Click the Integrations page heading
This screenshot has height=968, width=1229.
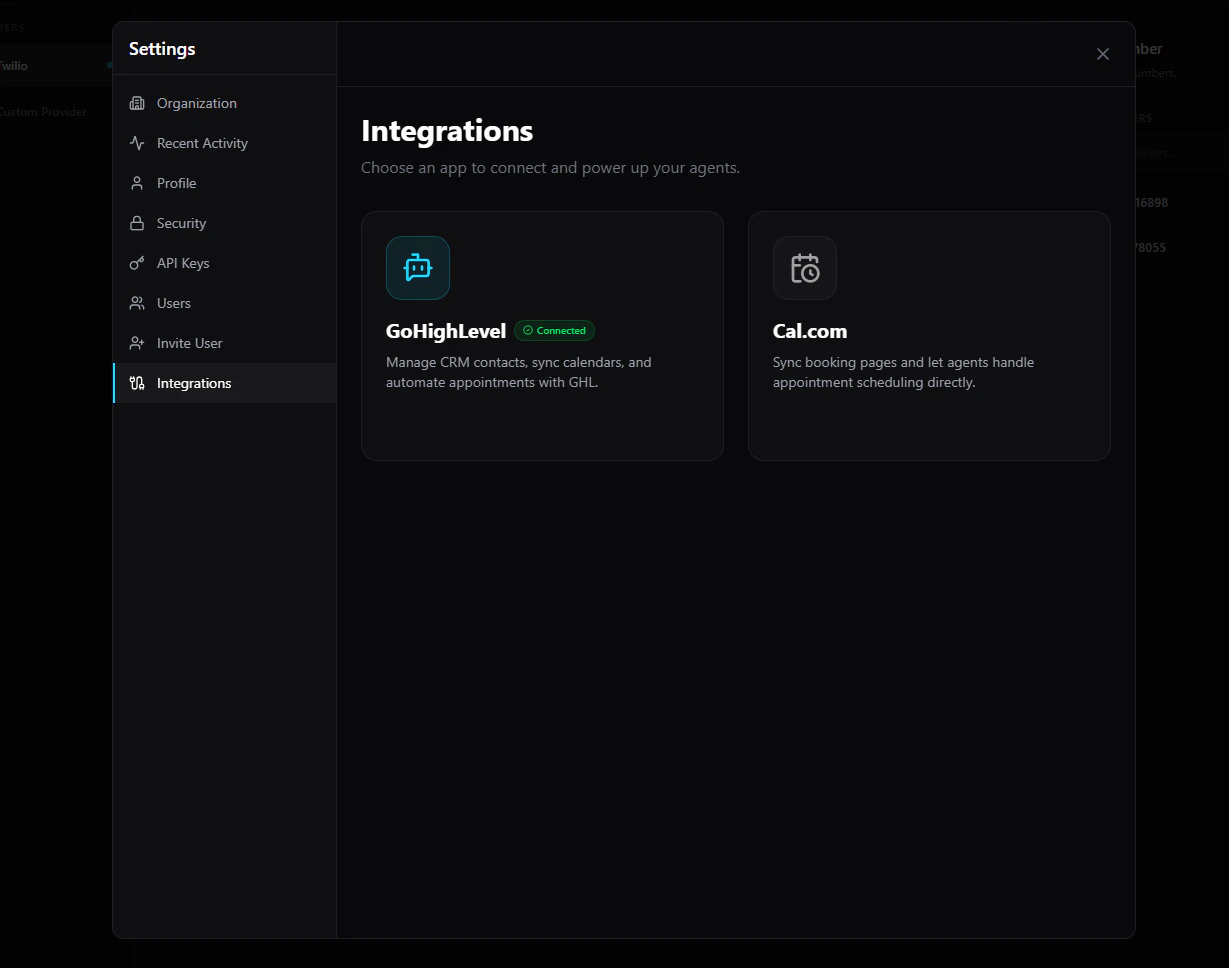[447, 131]
